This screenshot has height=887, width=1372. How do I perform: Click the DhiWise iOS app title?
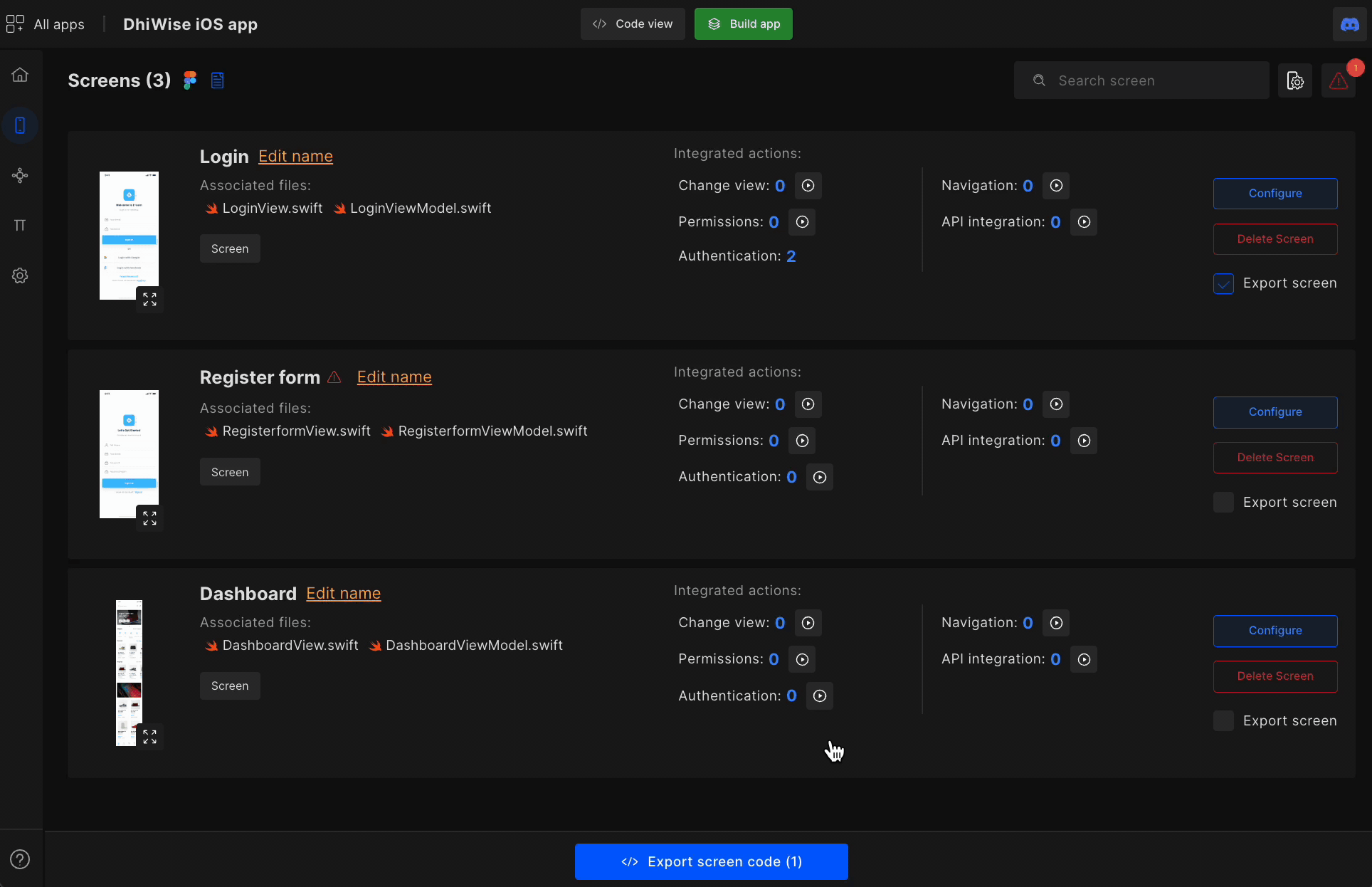click(190, 24)
